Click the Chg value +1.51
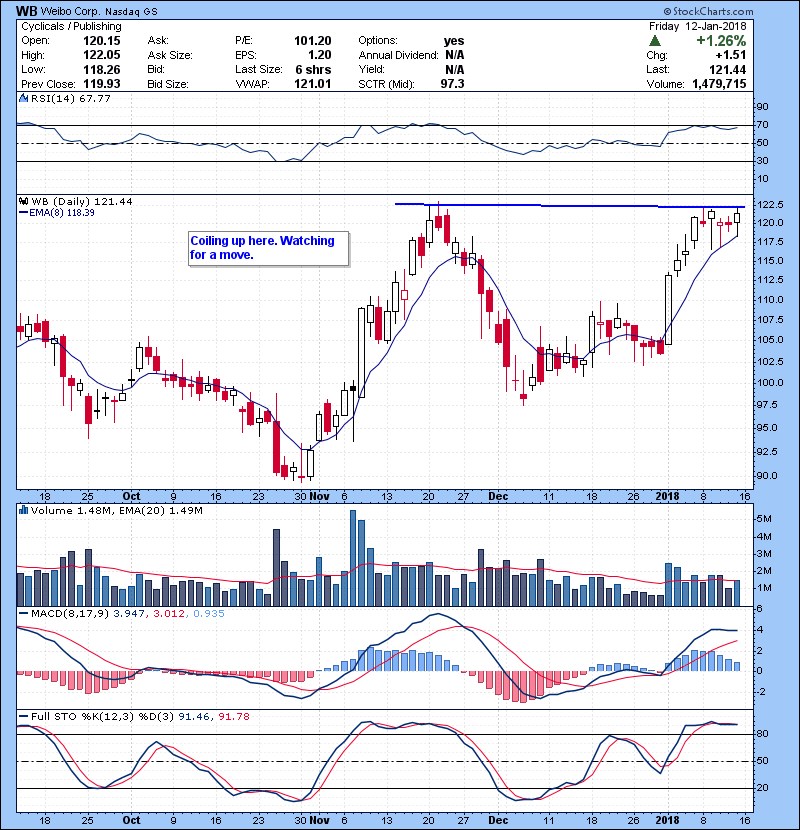This screenshot has height=830, width=800. 731,55
